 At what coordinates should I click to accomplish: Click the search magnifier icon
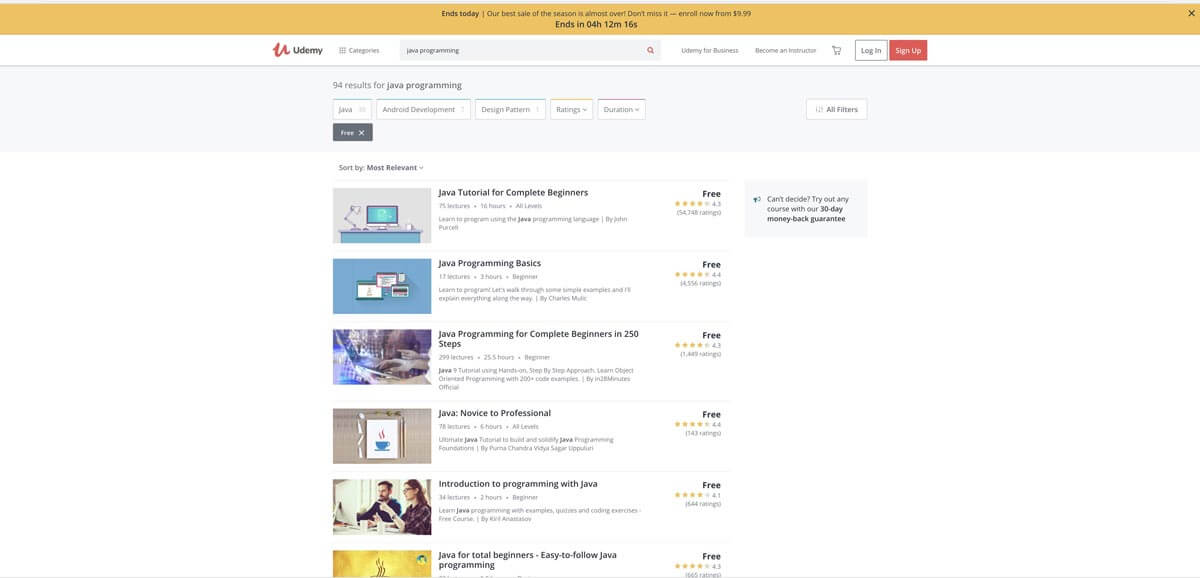[x=650, y=50]
